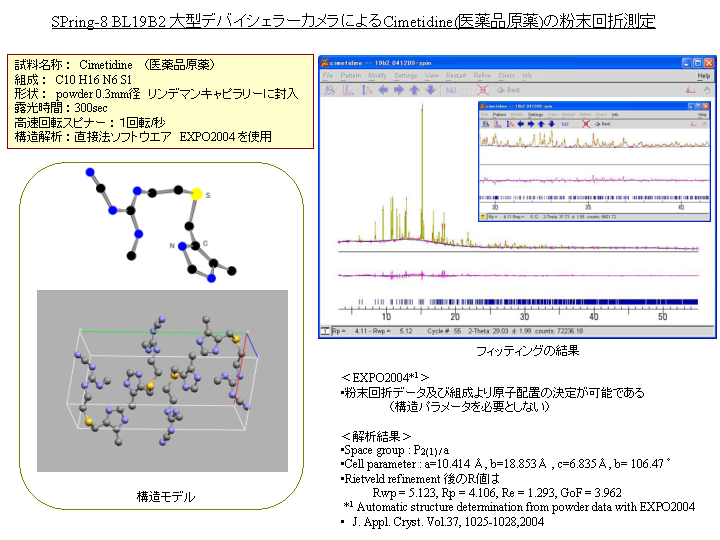Viewport: 720px width, 540px height.
Task: Click the left arrow in the inset window toolbar
Action: coord(520,124)
